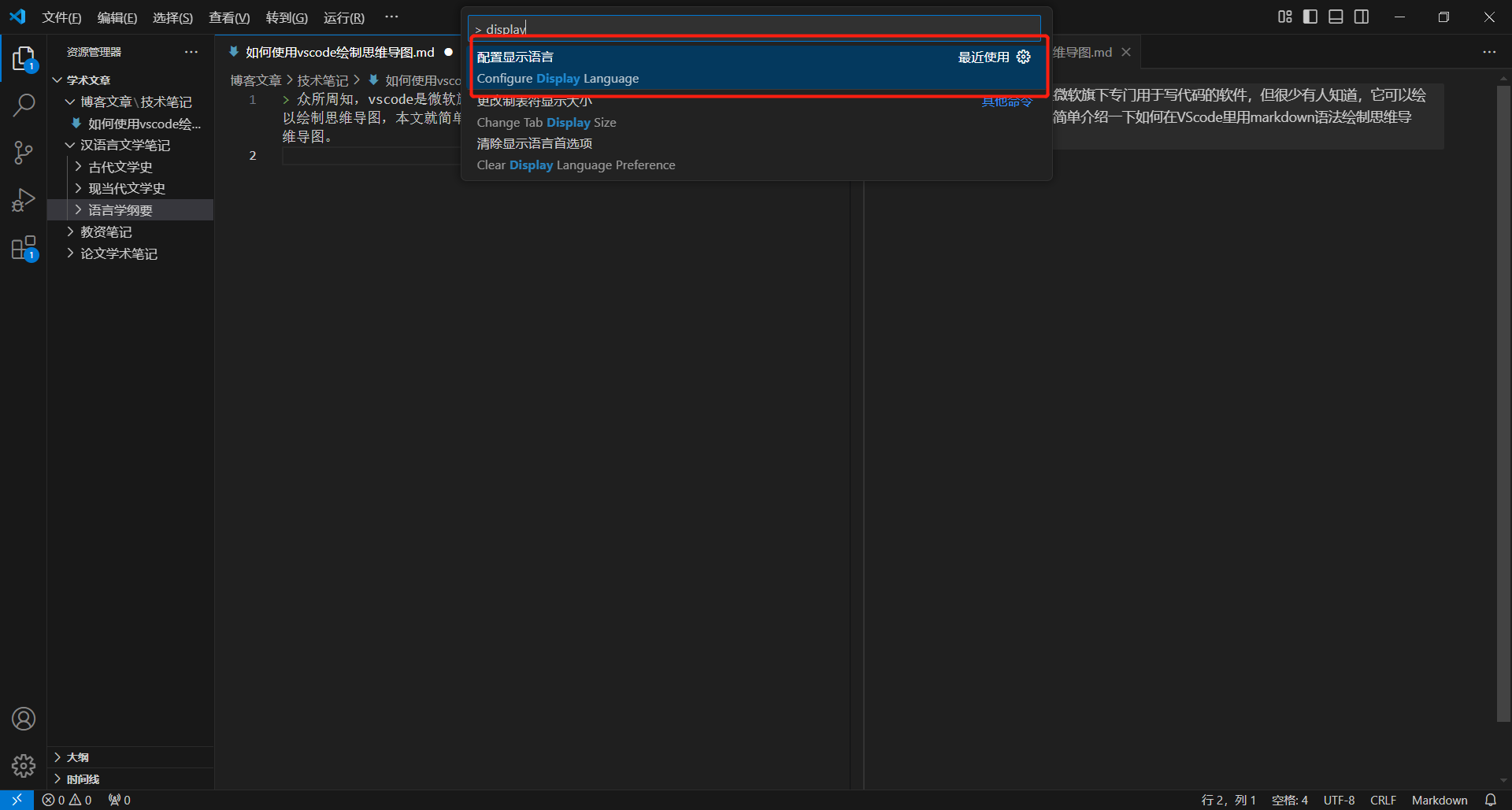The width and height of the screenshot is (1512, 810).
Task: Change file encoding UTF-8
Action: 1339,800
